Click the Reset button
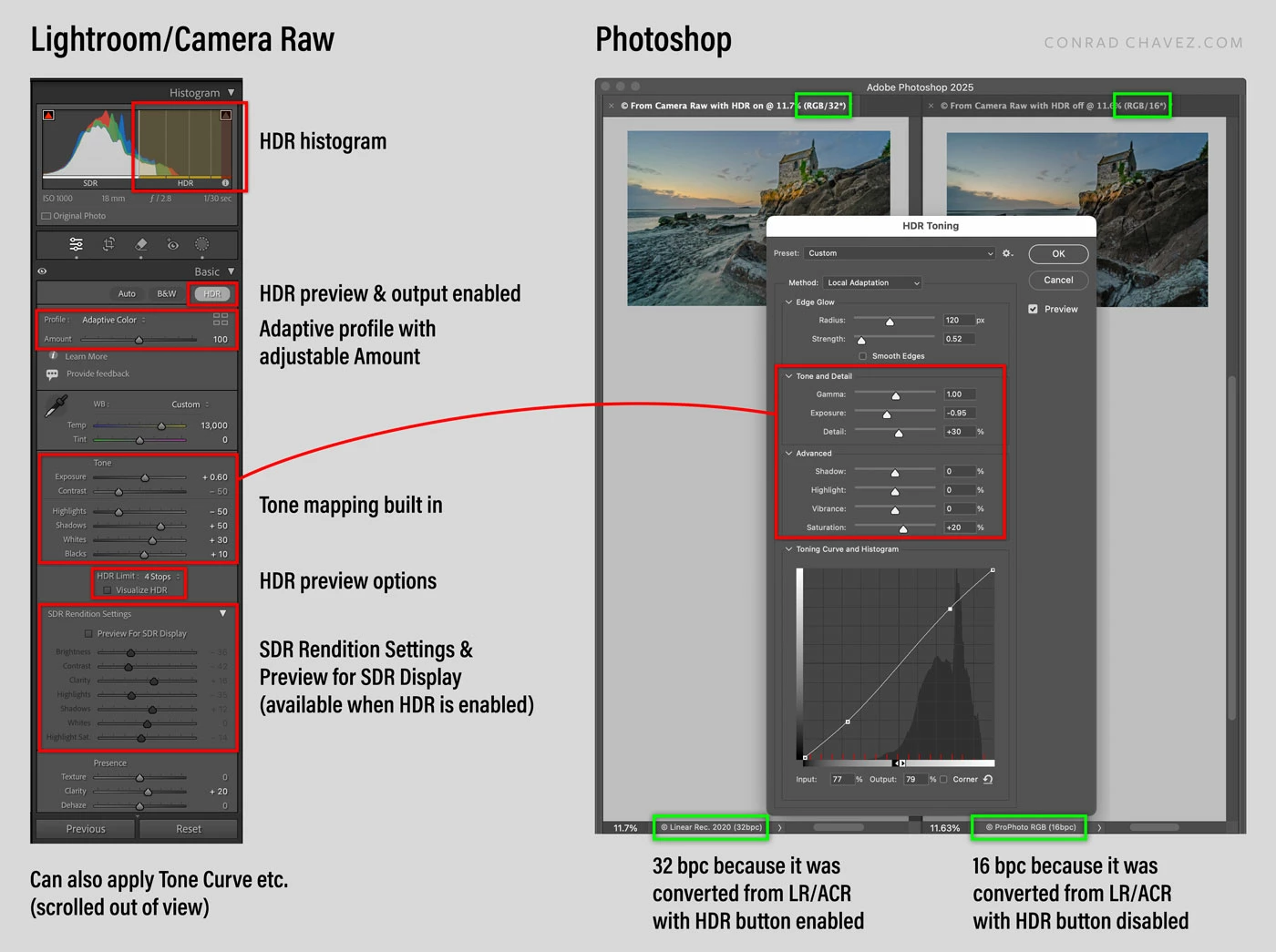Viewport: 1276px width, 952px height. tap(189, 829)
